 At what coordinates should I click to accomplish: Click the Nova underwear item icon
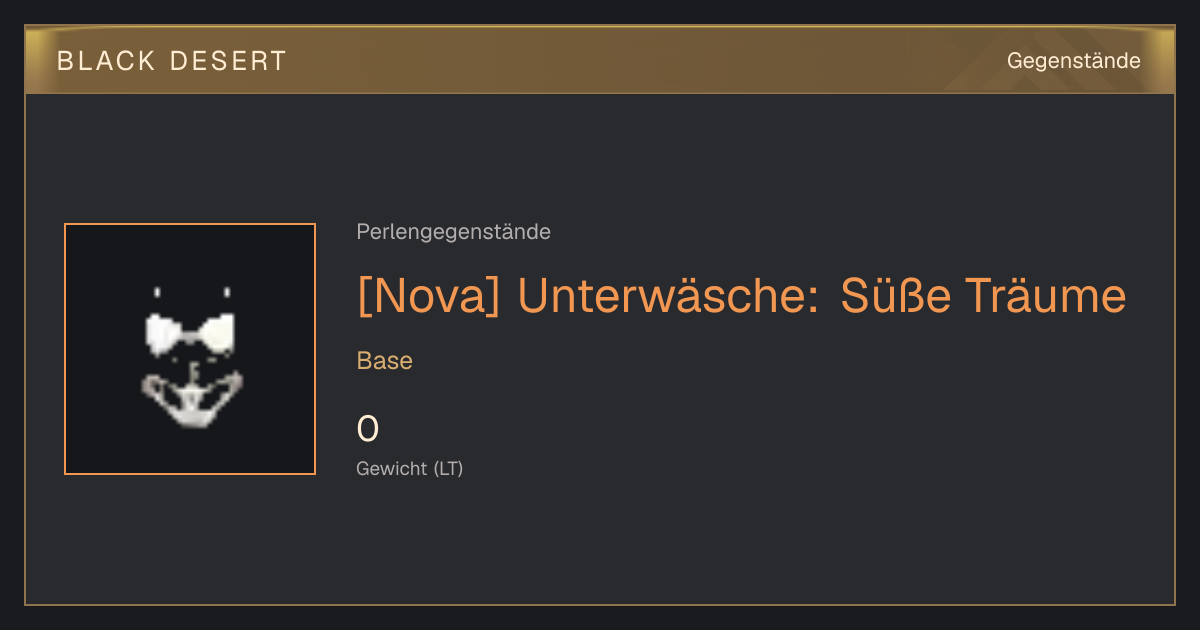[190, 349]
